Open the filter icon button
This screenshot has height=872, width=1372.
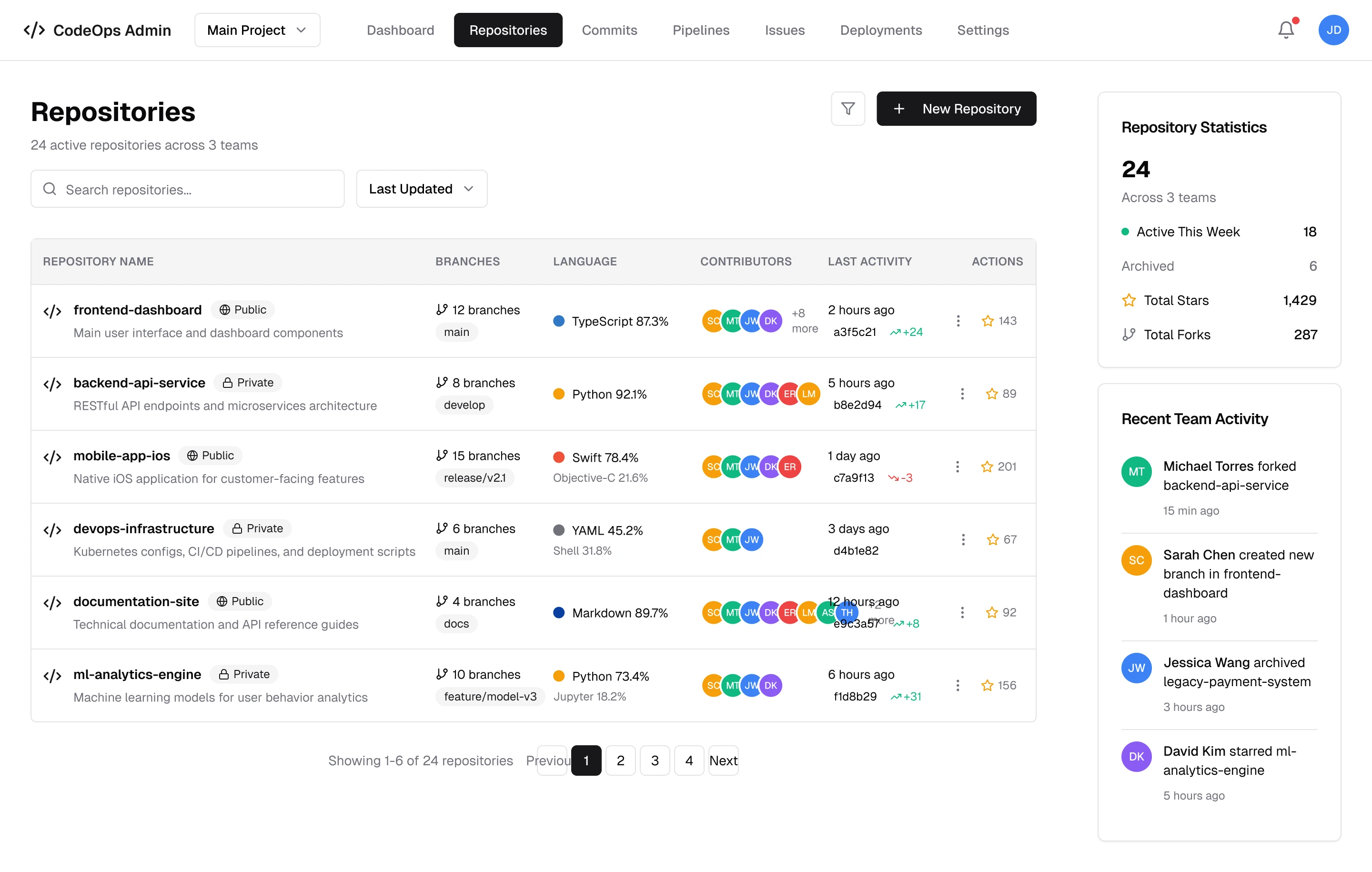[x=848, y=108]
